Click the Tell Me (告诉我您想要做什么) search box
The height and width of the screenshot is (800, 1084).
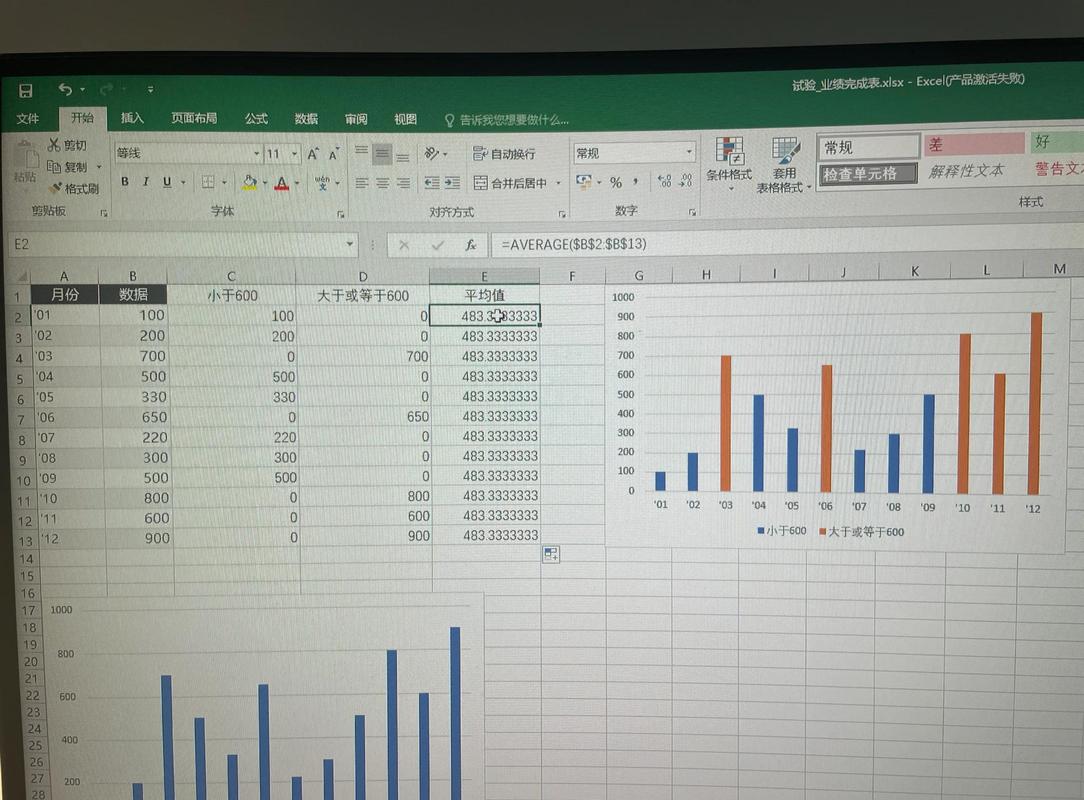[506, 120]
